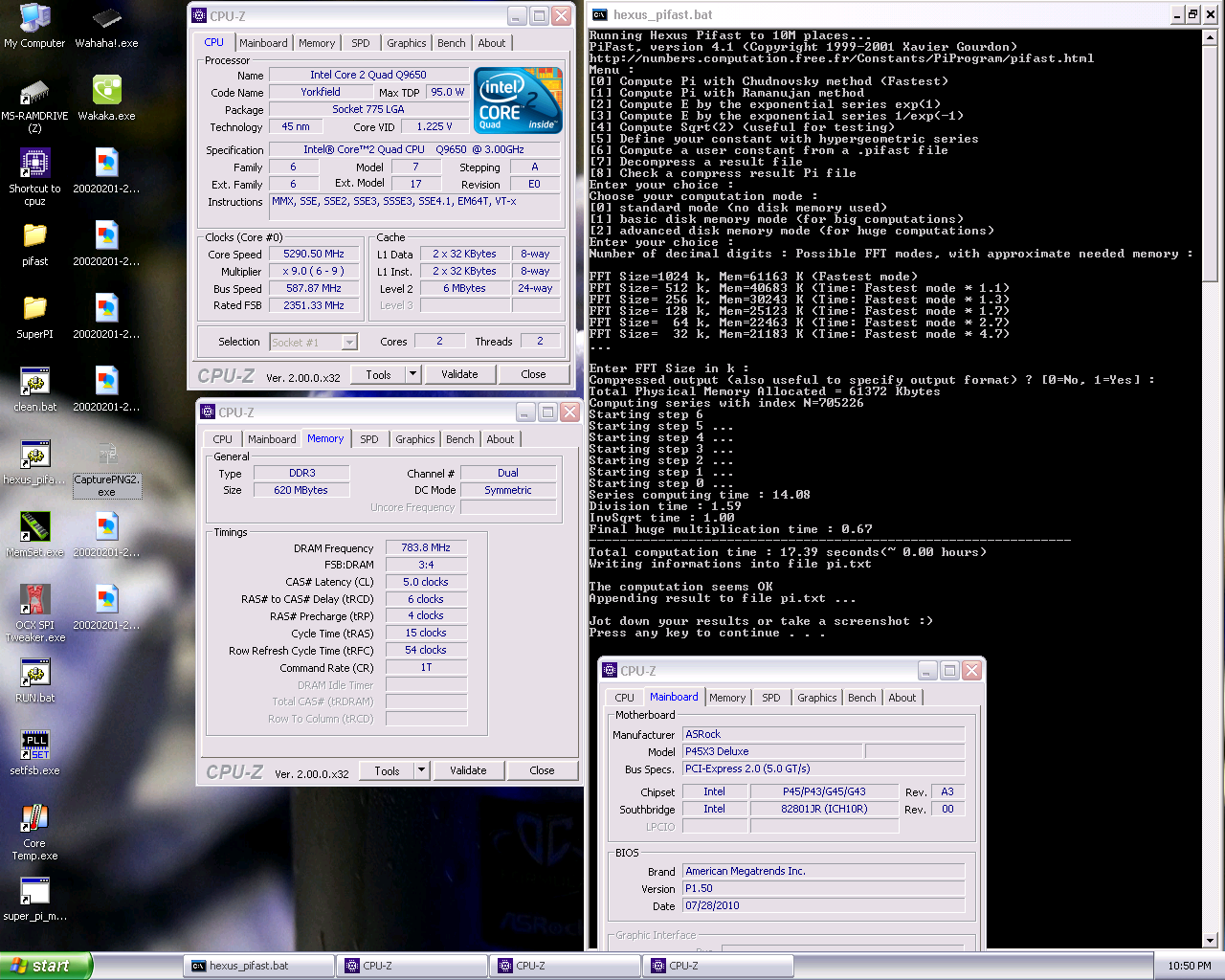
Task: Click Validate in the DDR3 memory window
Action: pos(468,770)
